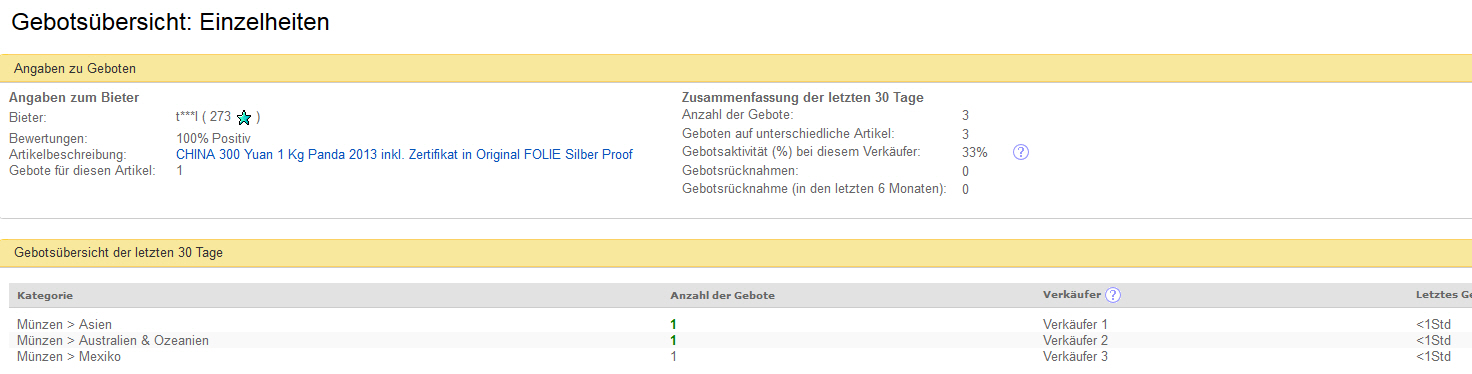
Task: Open help icon next to Gebotsaktivität percentage
Action: click(1021, 152)
